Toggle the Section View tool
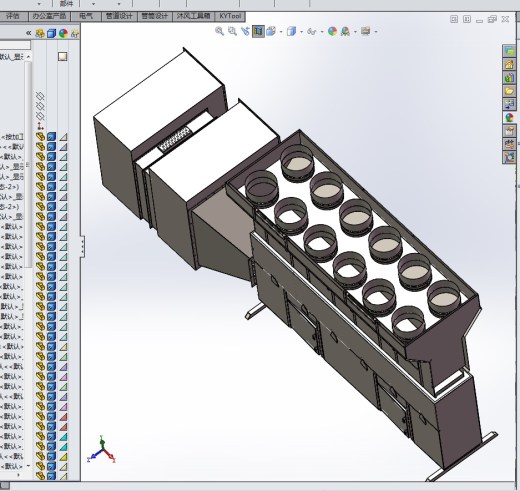 tap(258, 31)
